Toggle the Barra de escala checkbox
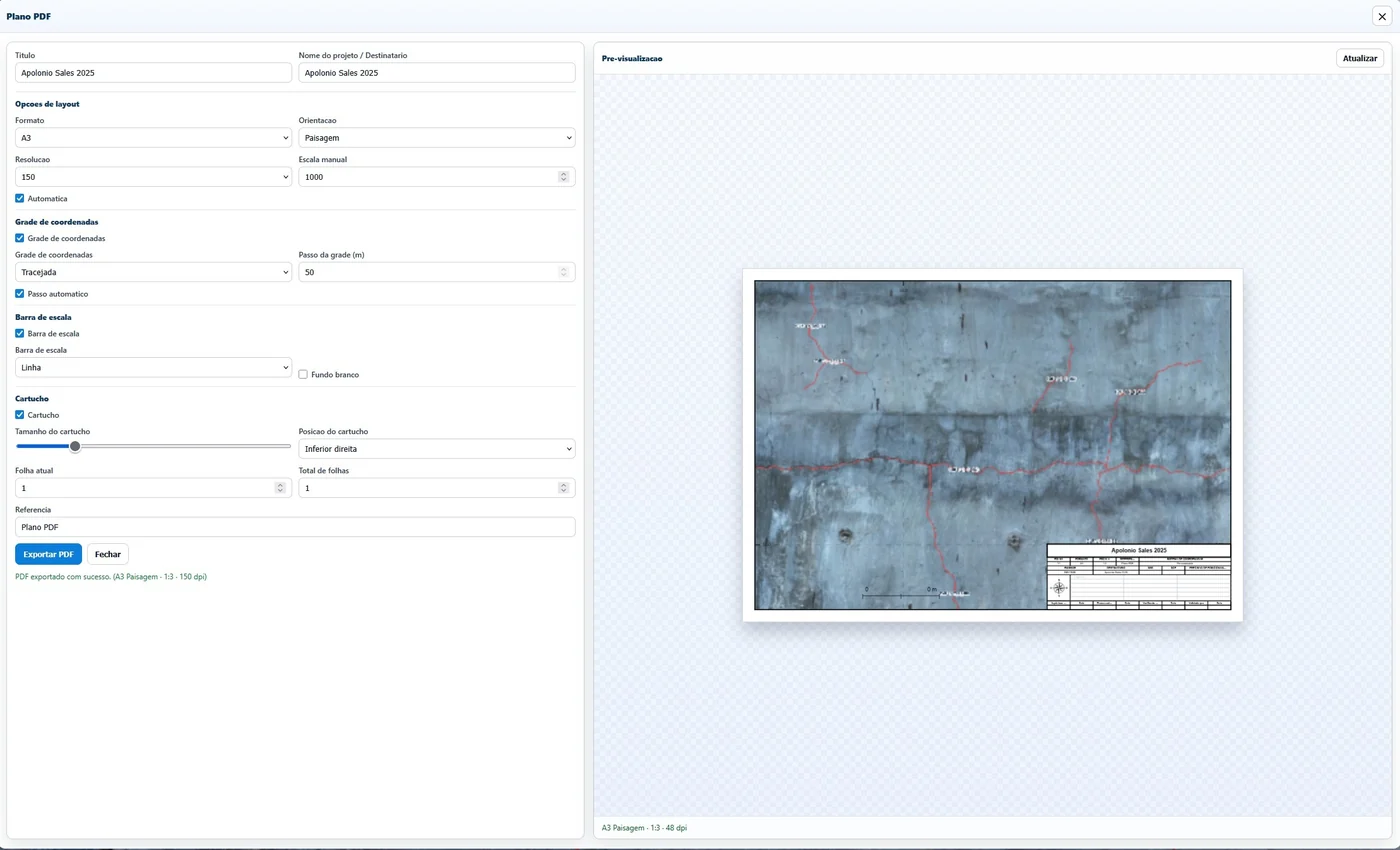The image size is (1400, 850). point(20,333)
